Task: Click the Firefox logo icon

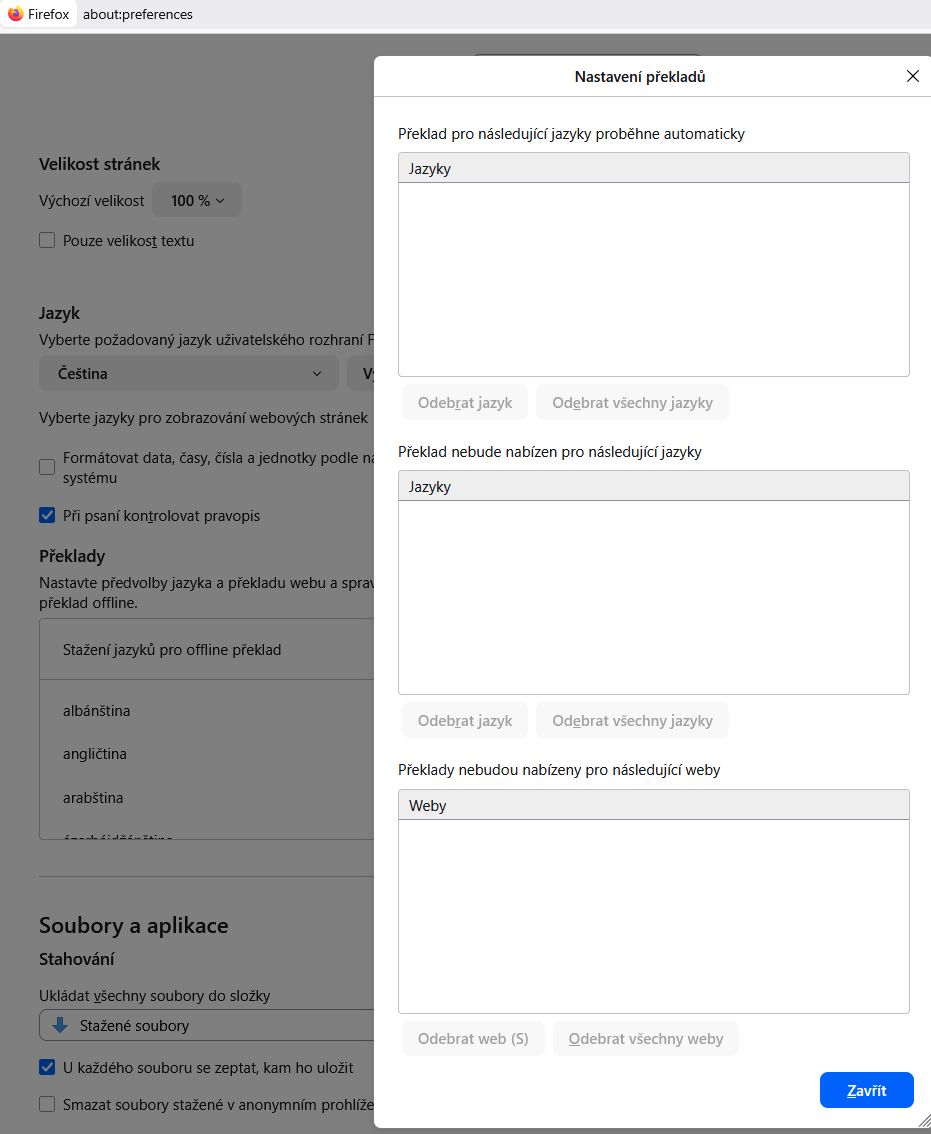Action: point(16,14)
